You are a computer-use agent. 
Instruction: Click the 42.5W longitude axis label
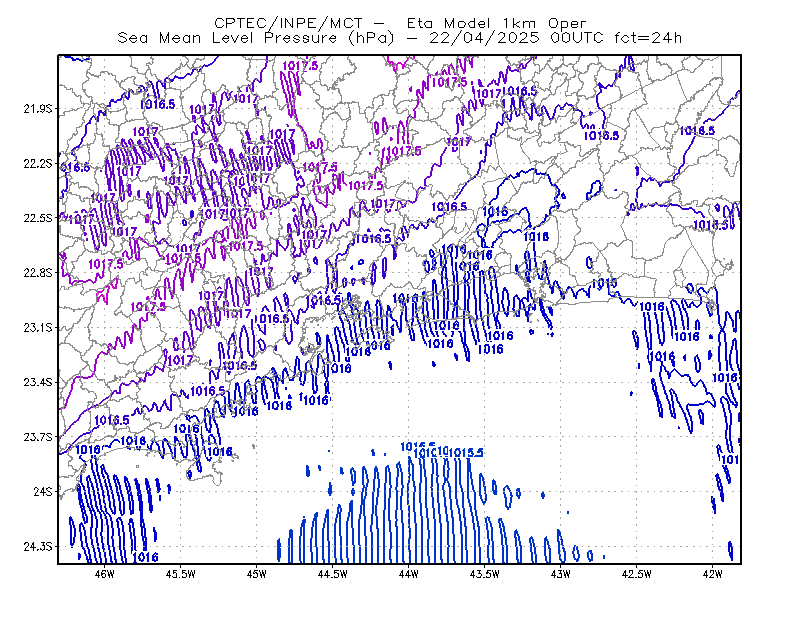pos(637,574)
